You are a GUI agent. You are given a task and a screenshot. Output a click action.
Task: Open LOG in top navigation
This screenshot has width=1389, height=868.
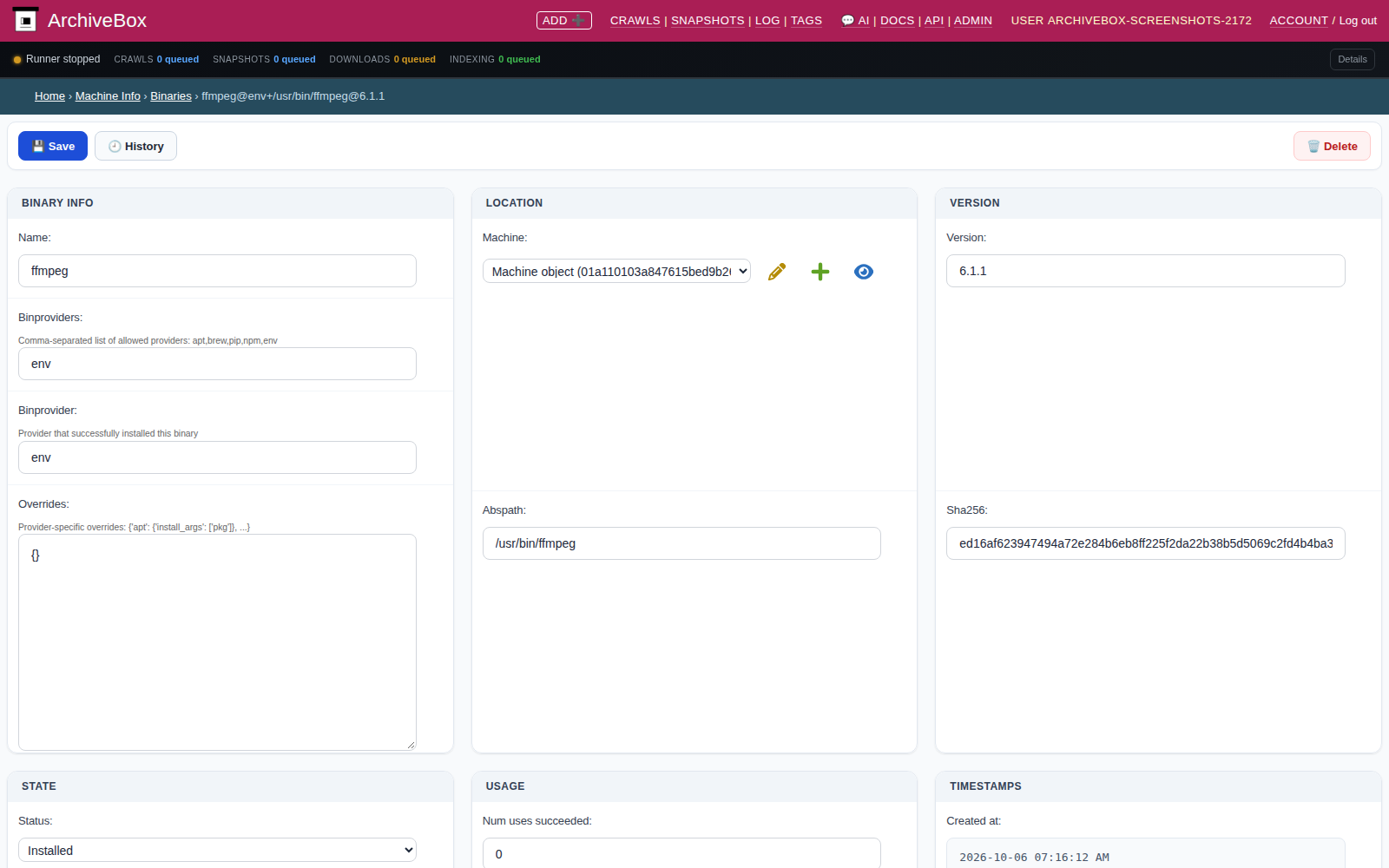(x=767, y=20)
